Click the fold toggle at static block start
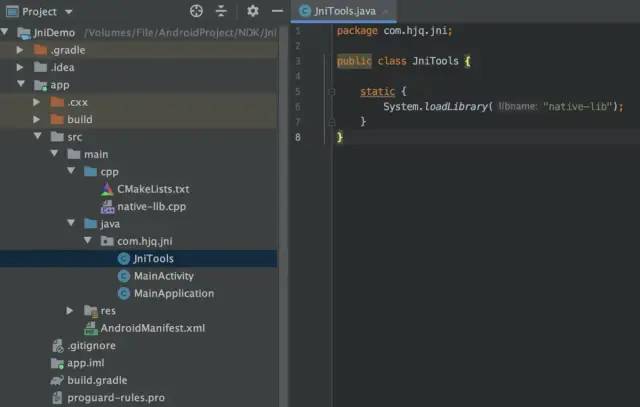 tap(332, 92)
